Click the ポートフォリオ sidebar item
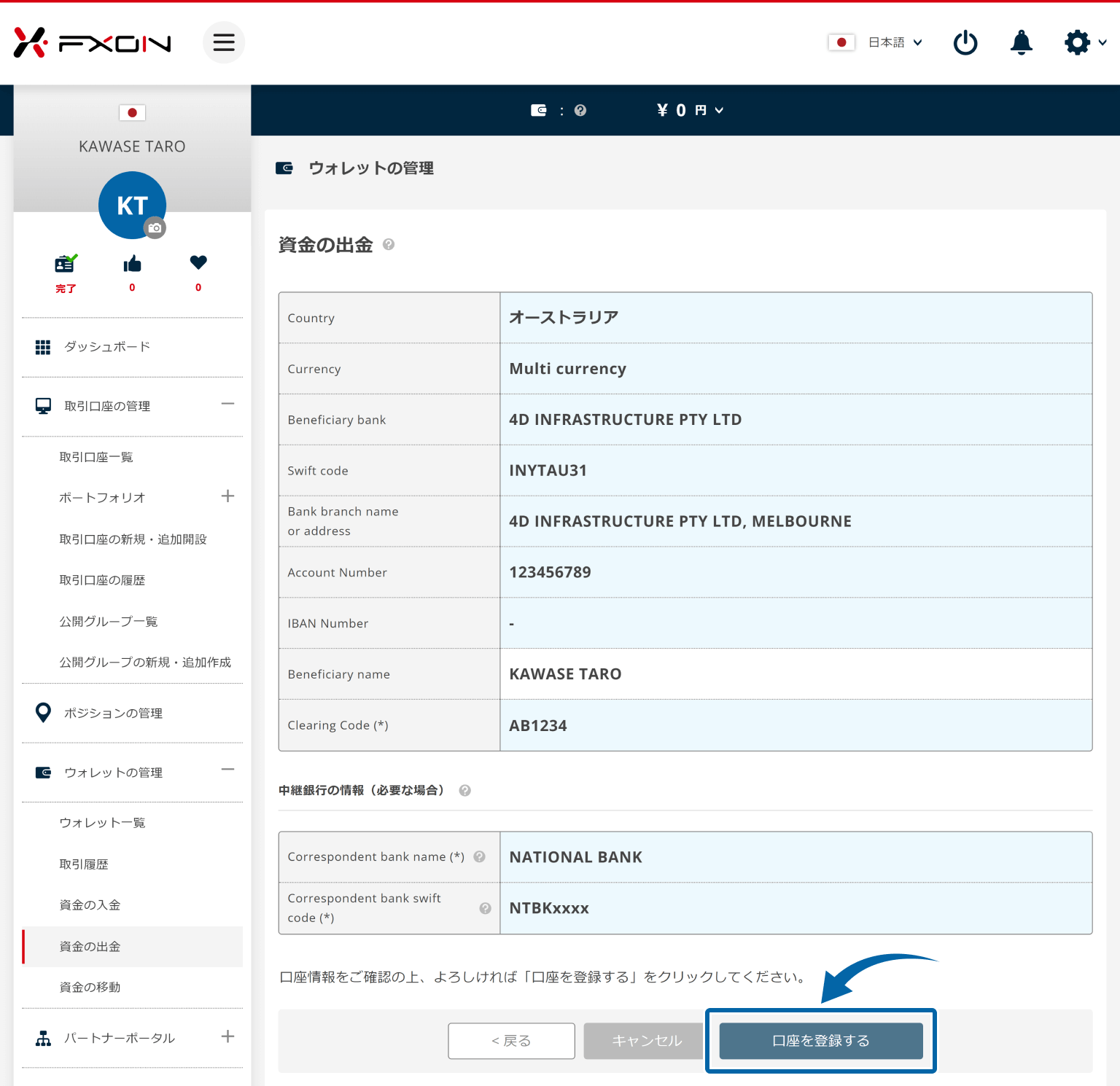The image size is (1120, 1086). click(x=102, y=498)
